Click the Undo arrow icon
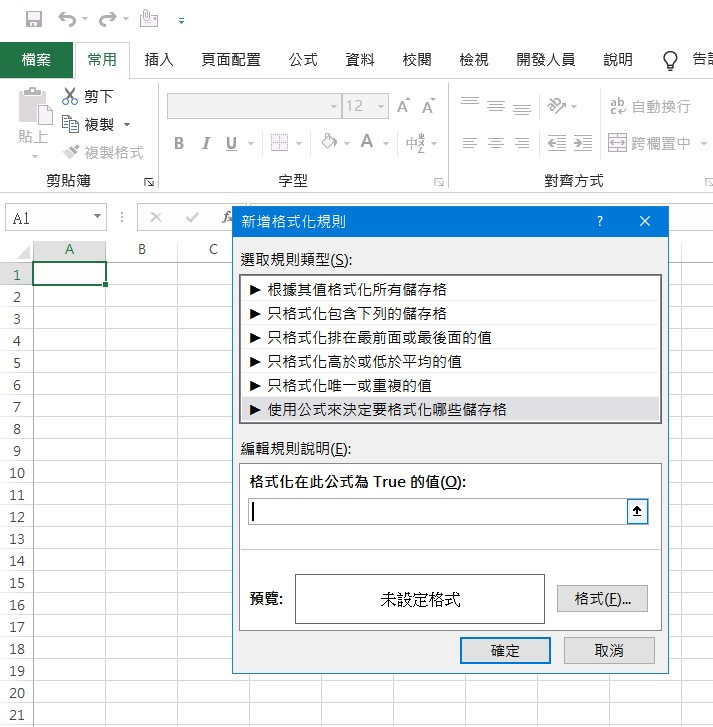The width and height of the screenshot is (713, 727). pyautogui.click(x=67, y=19)
